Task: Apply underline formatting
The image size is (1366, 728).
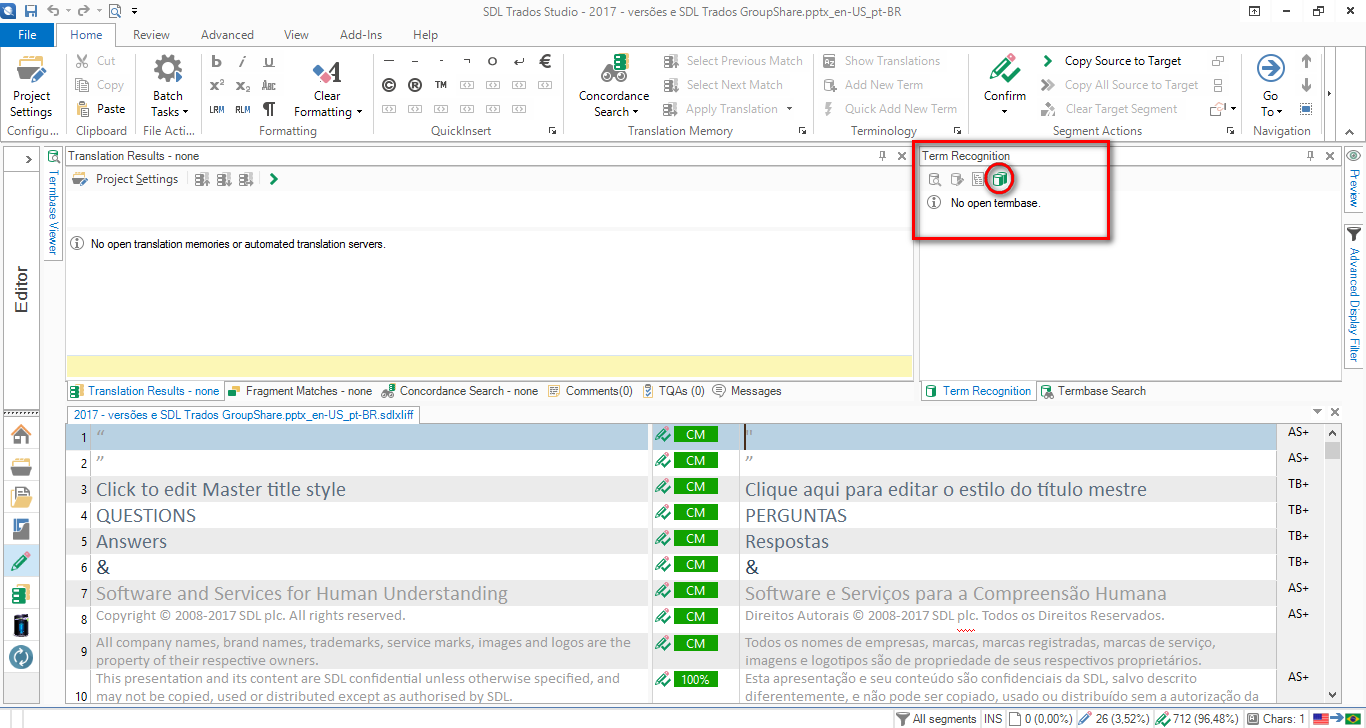Action: (x=269, y=61)
